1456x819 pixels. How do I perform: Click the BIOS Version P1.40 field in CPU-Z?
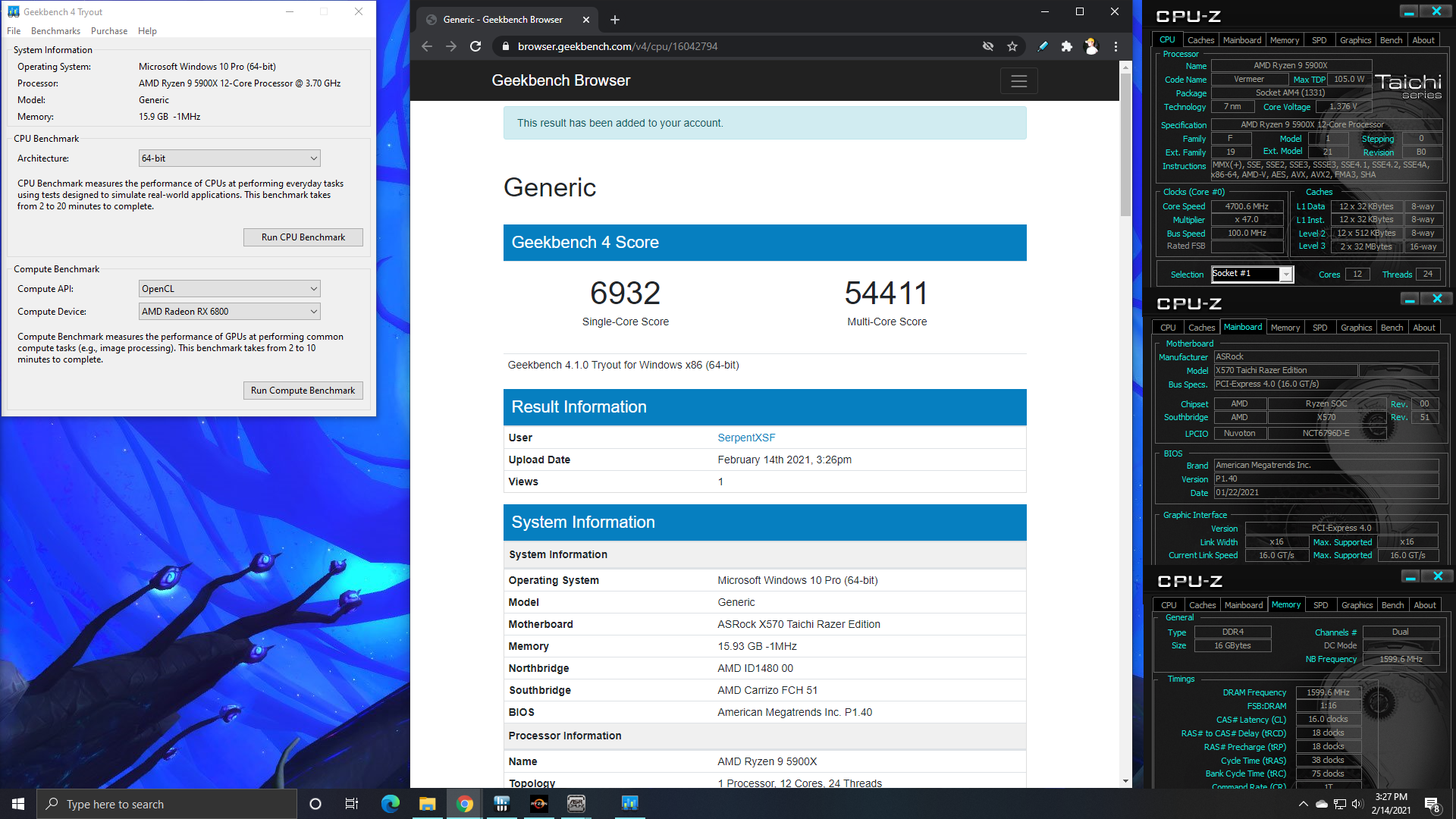coord(1326,479)
